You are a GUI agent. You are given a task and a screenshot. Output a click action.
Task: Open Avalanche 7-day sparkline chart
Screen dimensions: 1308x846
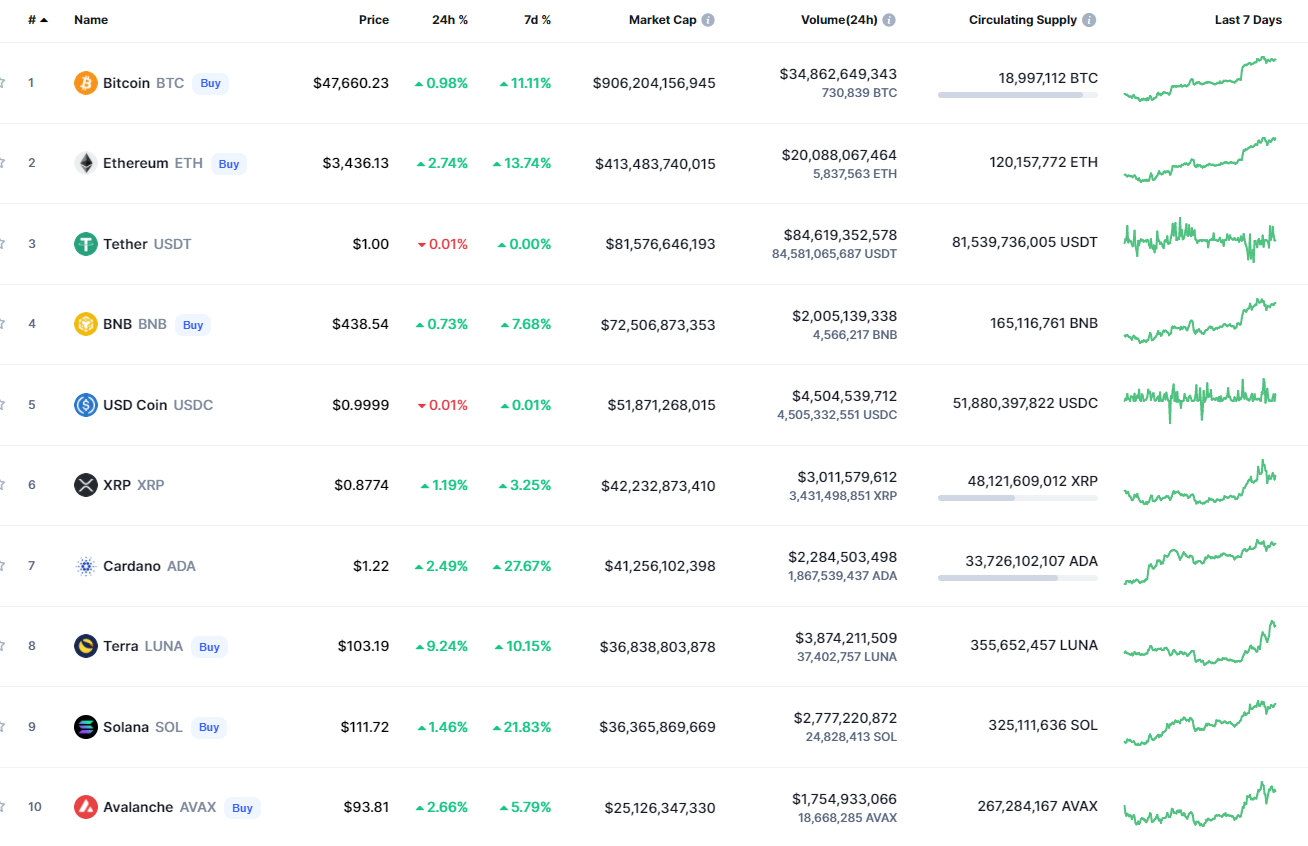[1200, 804]
